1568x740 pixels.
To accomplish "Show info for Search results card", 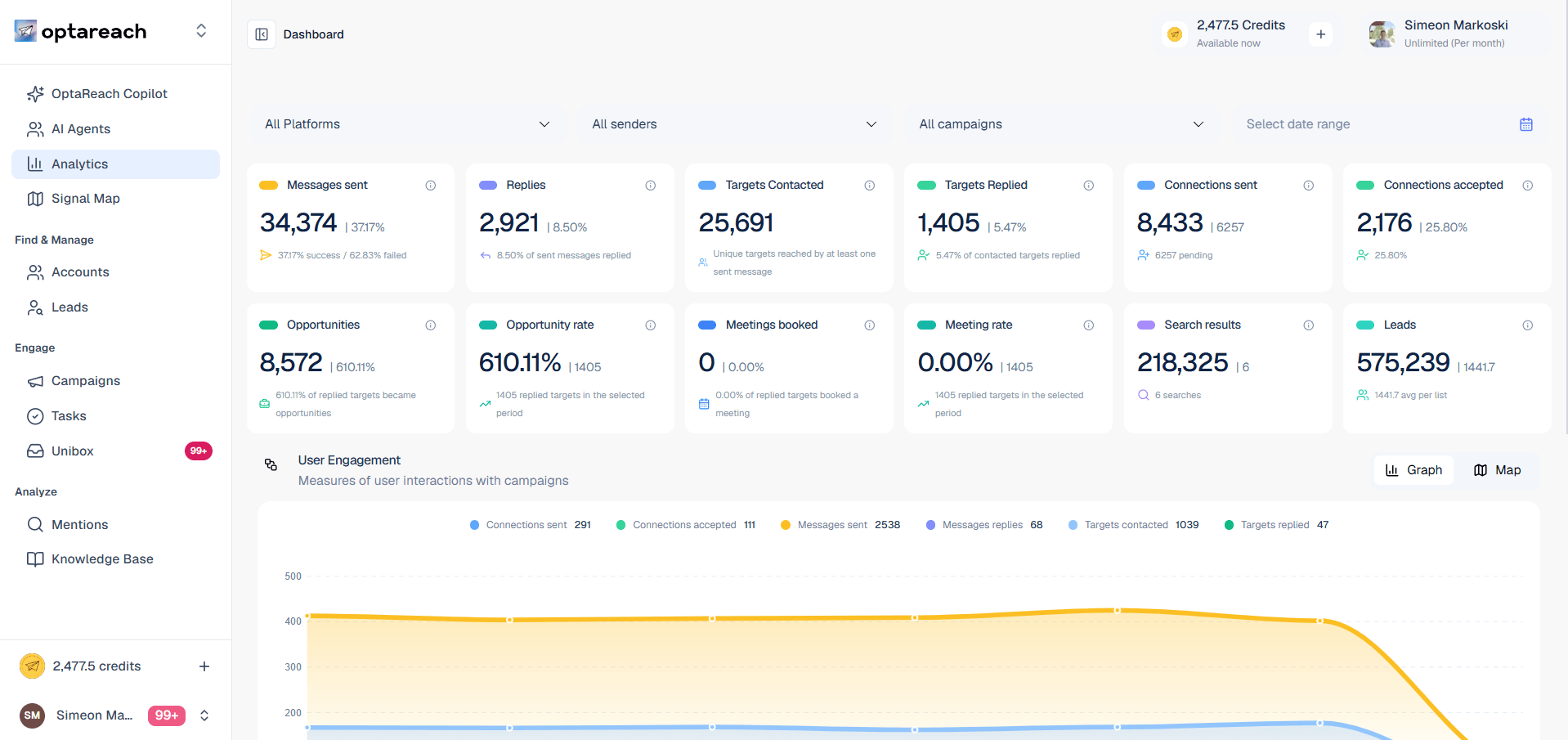I will click(x=1309, y=325).
